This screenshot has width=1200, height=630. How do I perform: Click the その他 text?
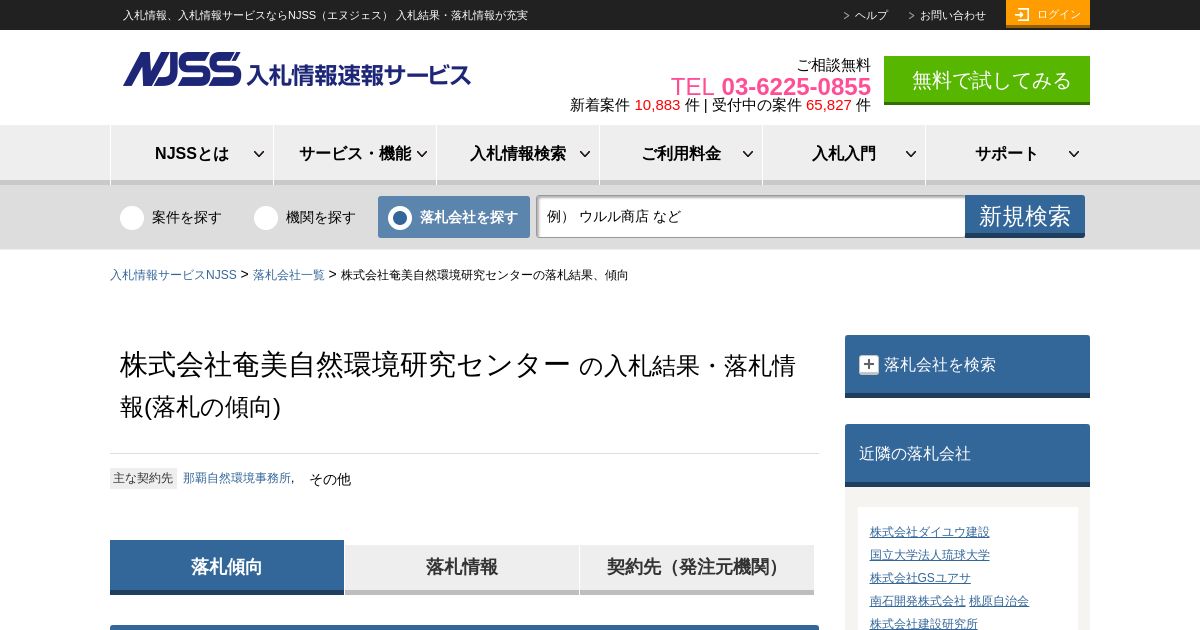point(330,479)
